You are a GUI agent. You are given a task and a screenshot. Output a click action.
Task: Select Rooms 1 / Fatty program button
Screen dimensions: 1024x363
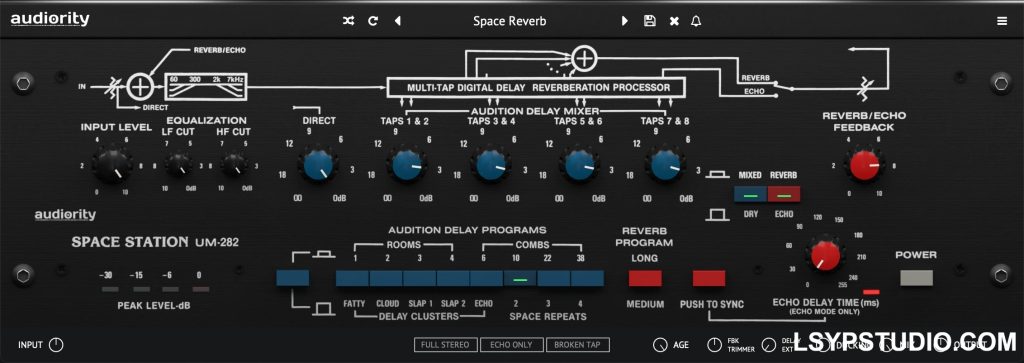coord(353,278)
